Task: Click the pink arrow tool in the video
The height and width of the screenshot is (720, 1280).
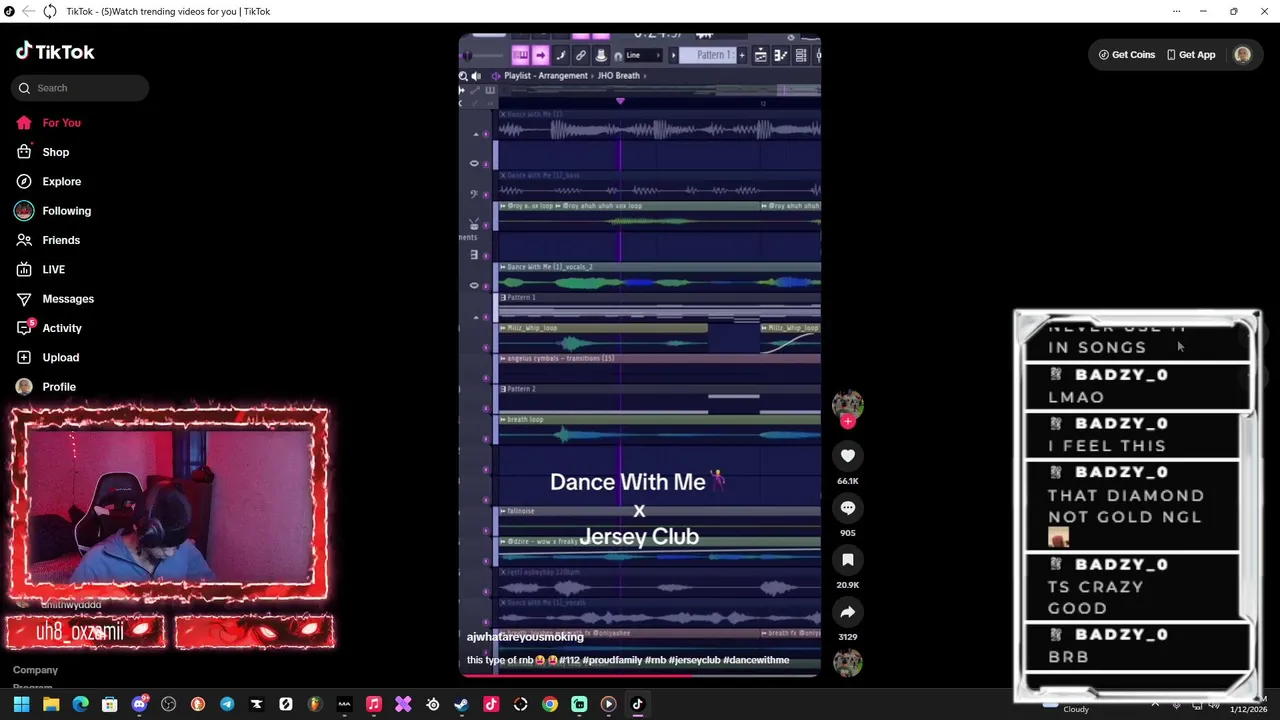Action: pyautogui.click(x=540, y=55)
